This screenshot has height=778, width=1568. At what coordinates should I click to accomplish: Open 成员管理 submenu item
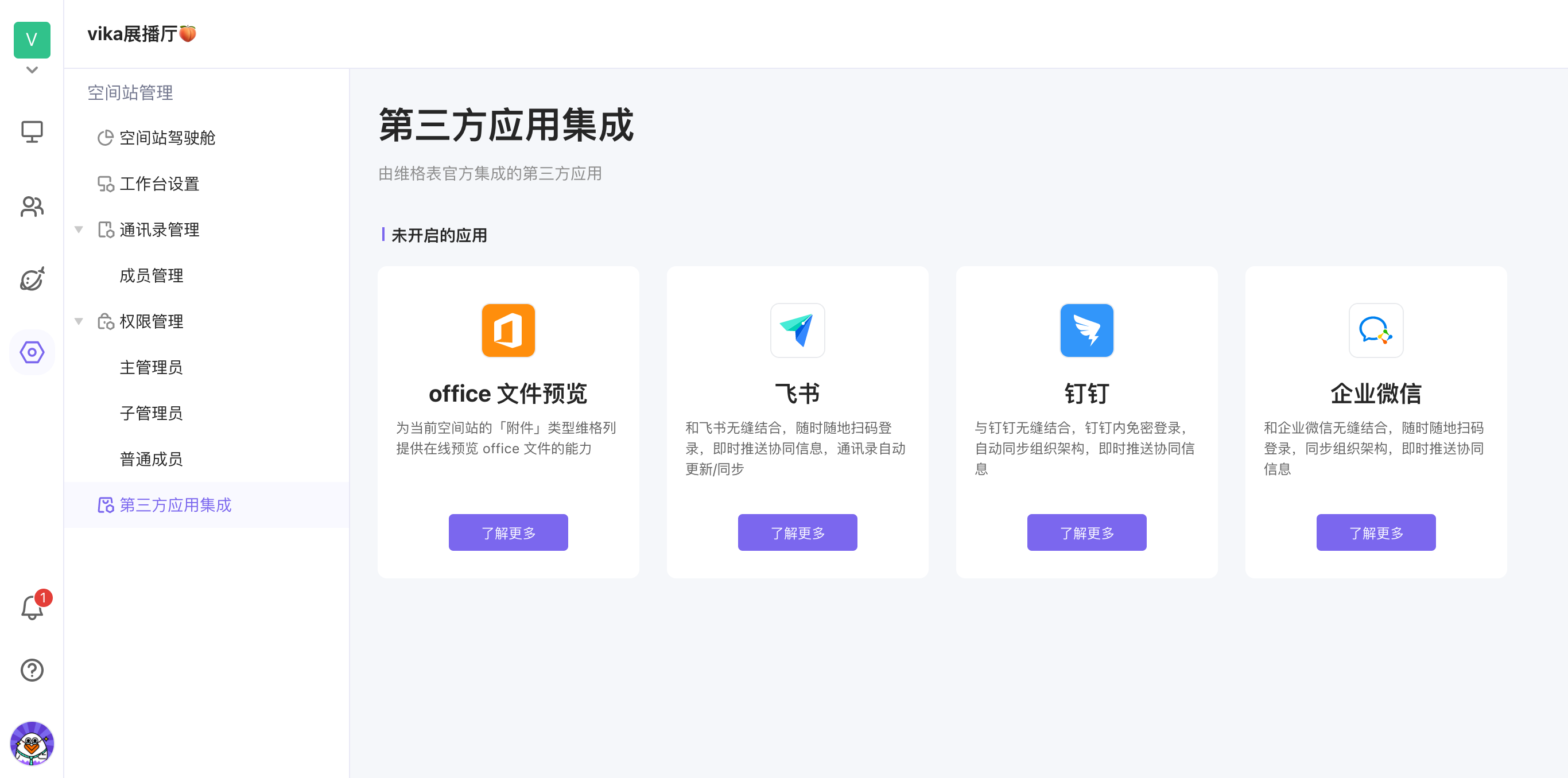[207, 275]
